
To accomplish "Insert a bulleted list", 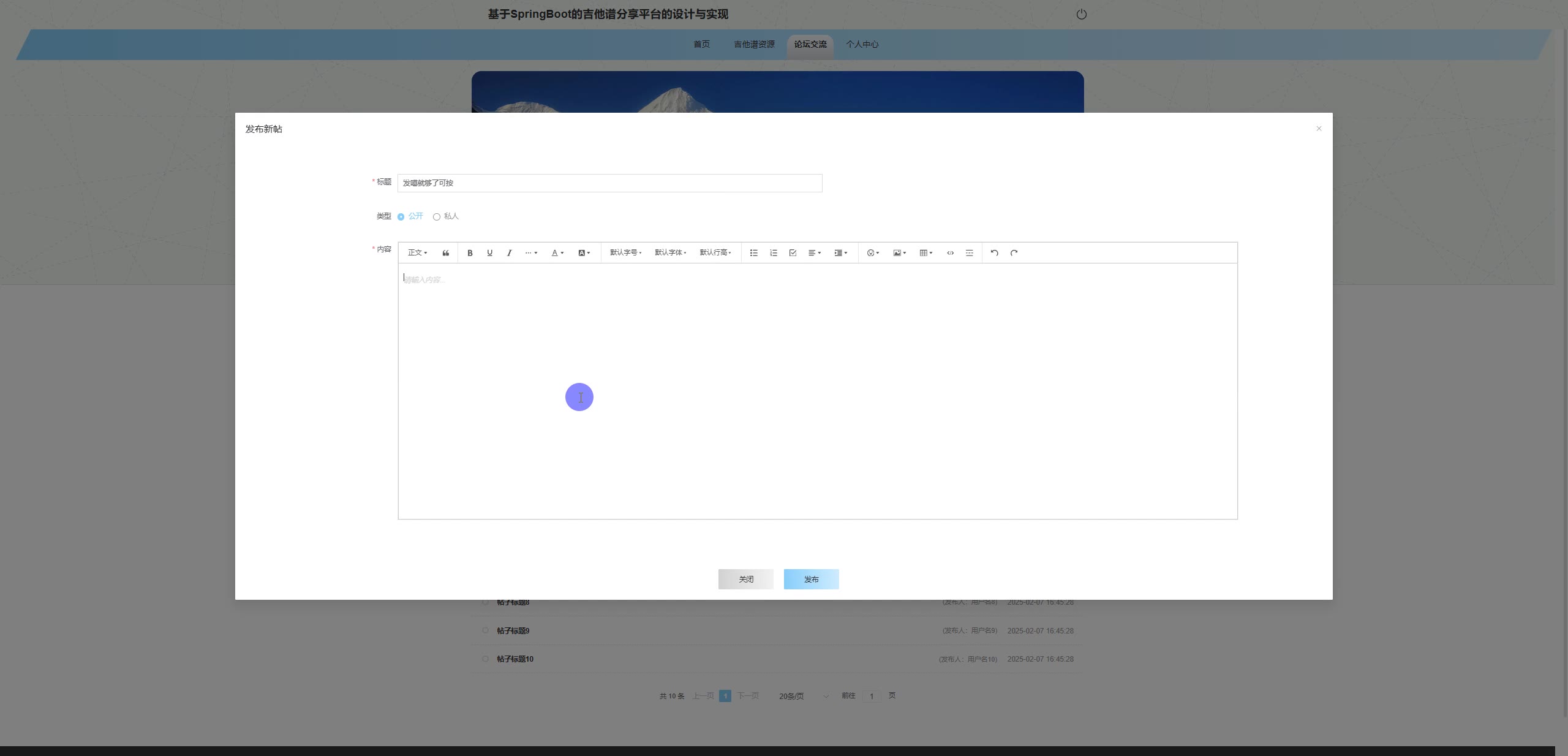I will (754, 253).
